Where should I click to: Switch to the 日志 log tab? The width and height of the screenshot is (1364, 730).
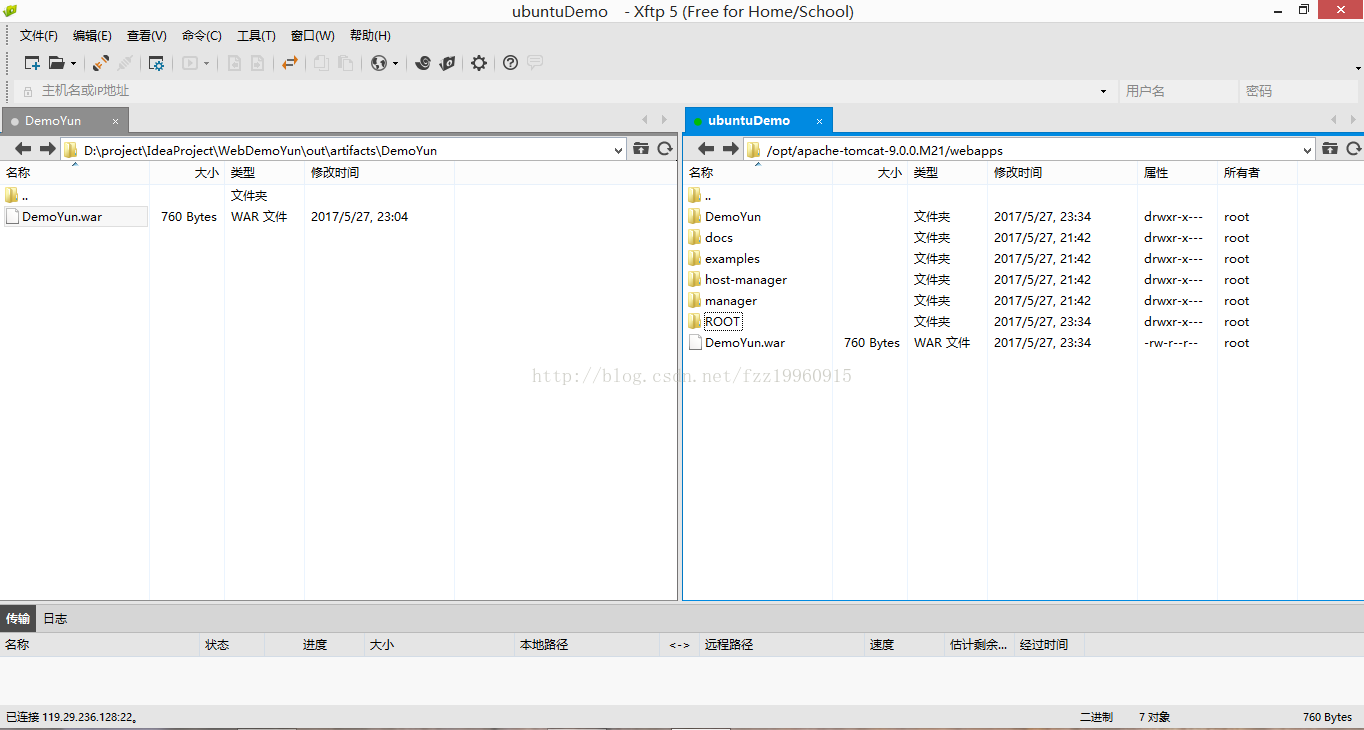coord(55,619)
